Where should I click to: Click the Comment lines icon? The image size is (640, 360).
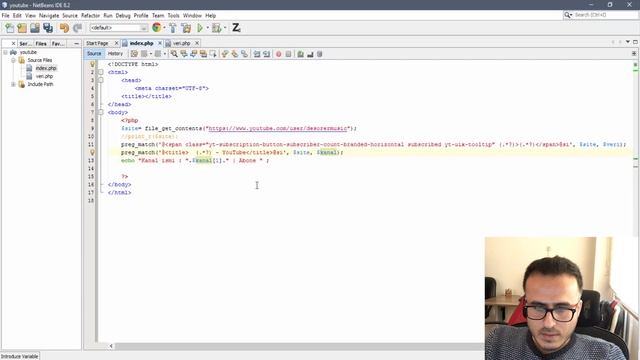point(300,54)
